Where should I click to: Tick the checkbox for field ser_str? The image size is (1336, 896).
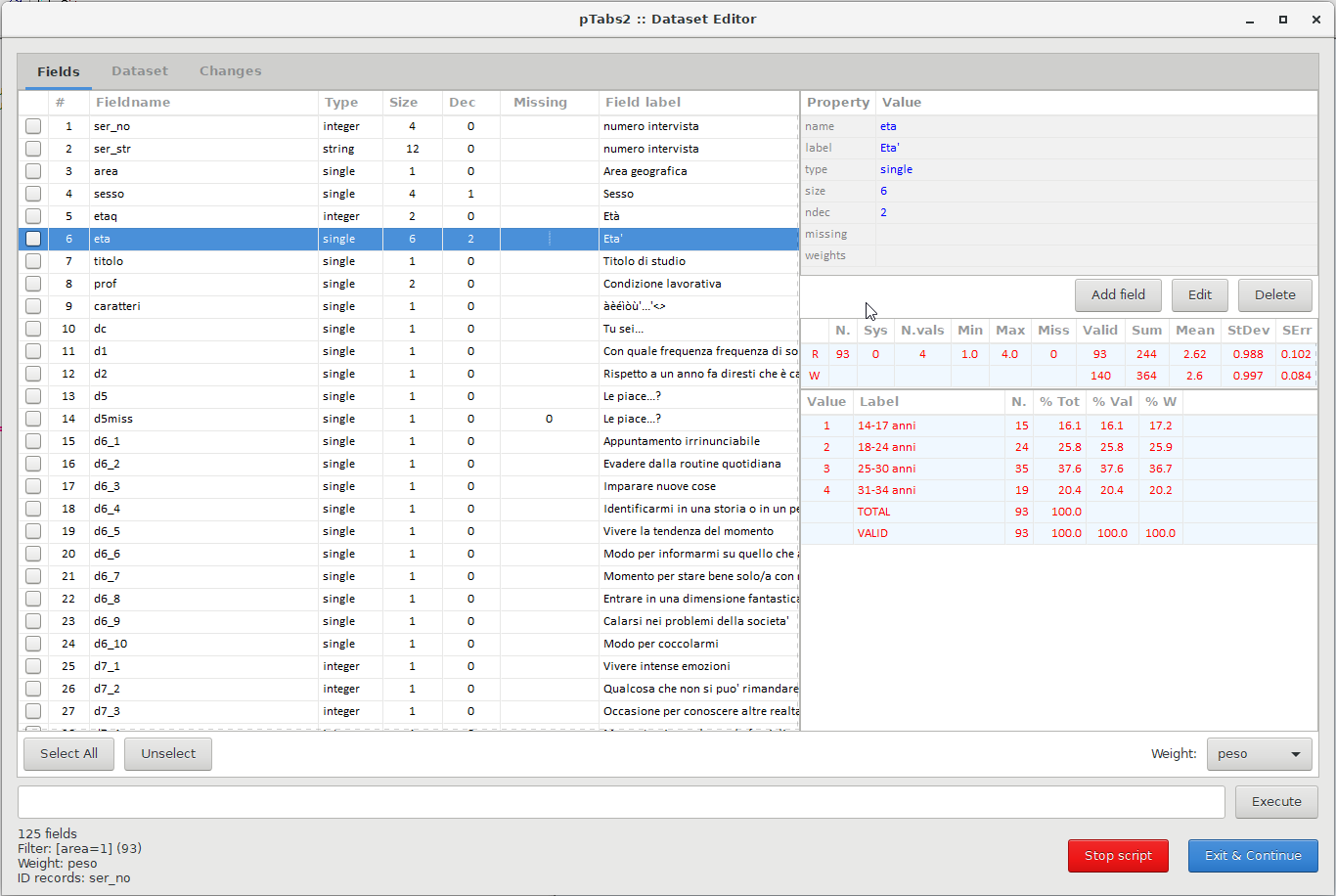coord(33,149)
